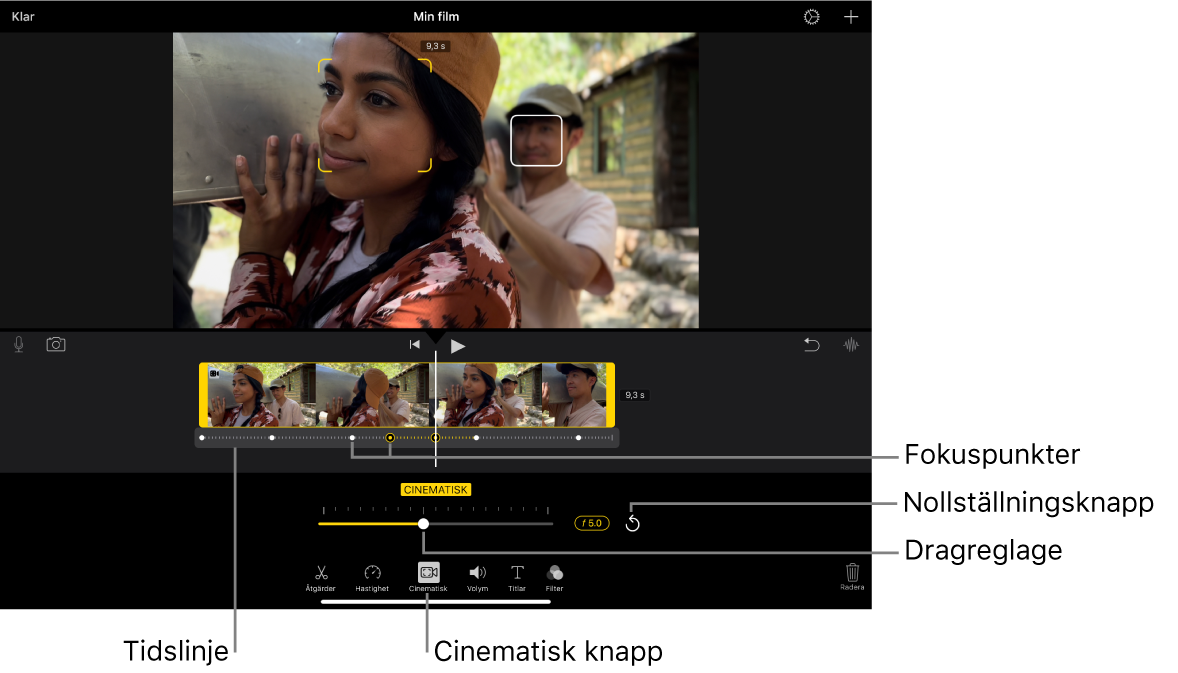Start voiceover with microphone icon
Screen dimensions: 1178x673
pos(19,345)
